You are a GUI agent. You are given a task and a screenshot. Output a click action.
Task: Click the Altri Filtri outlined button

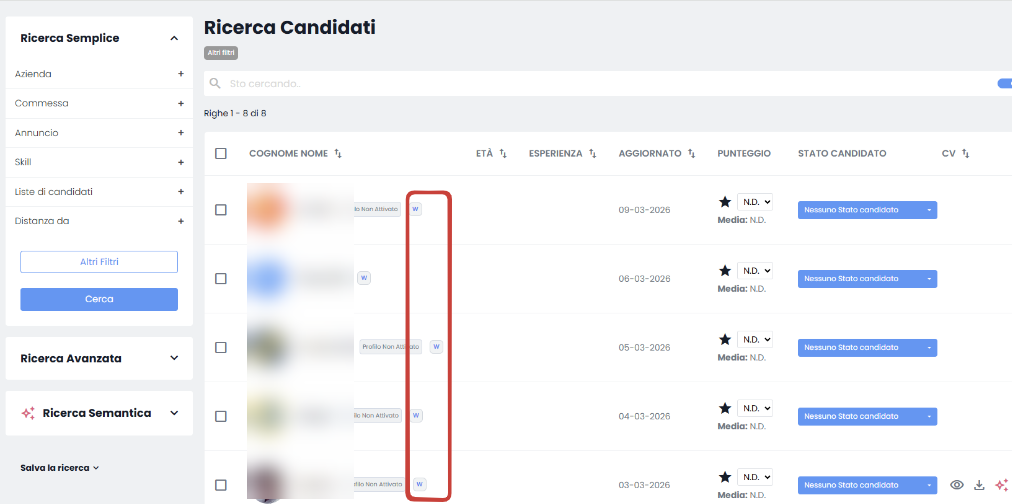tap(99, 262)
